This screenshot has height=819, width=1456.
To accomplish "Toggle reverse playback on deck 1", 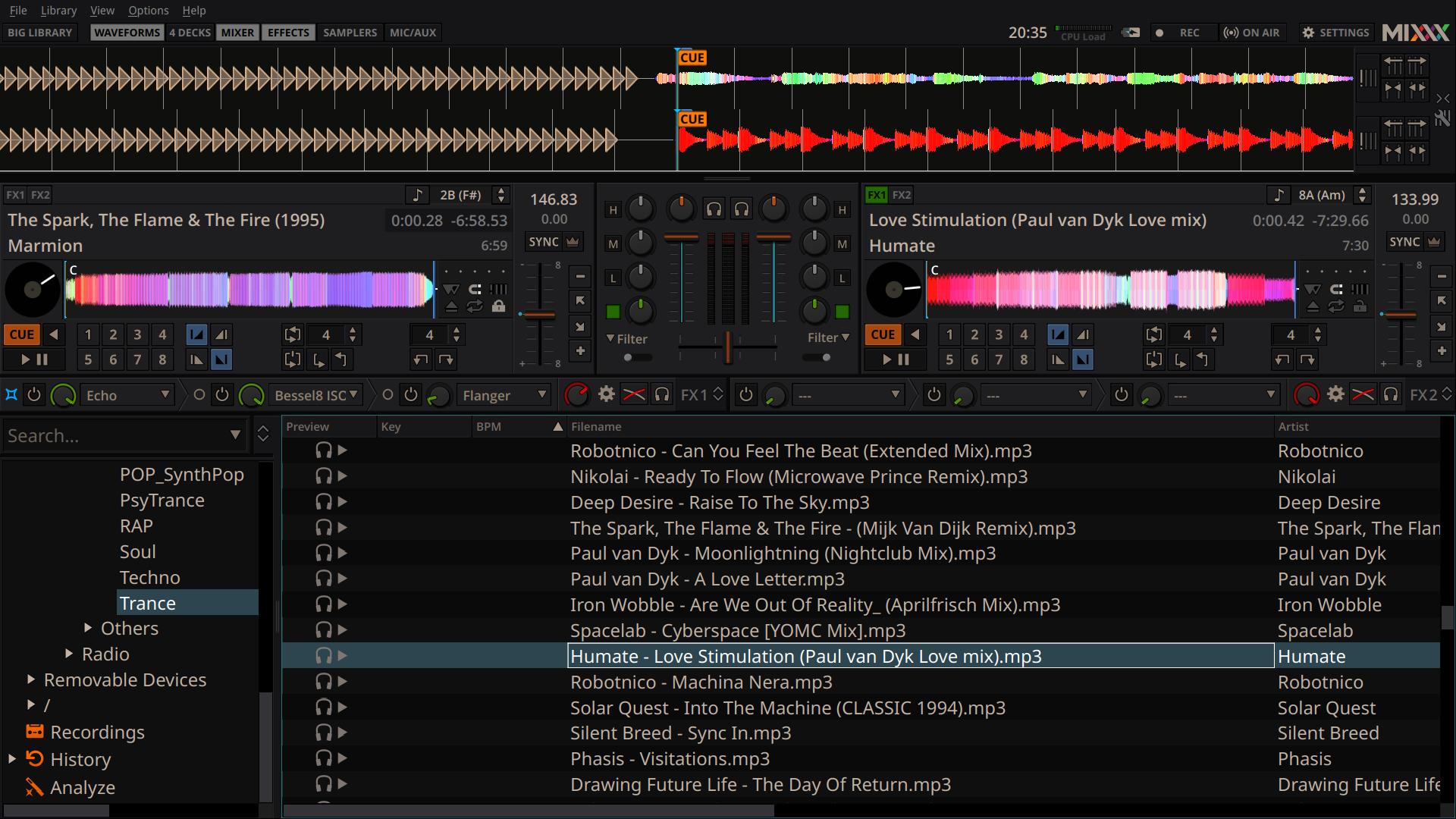I will coord(54,334).
